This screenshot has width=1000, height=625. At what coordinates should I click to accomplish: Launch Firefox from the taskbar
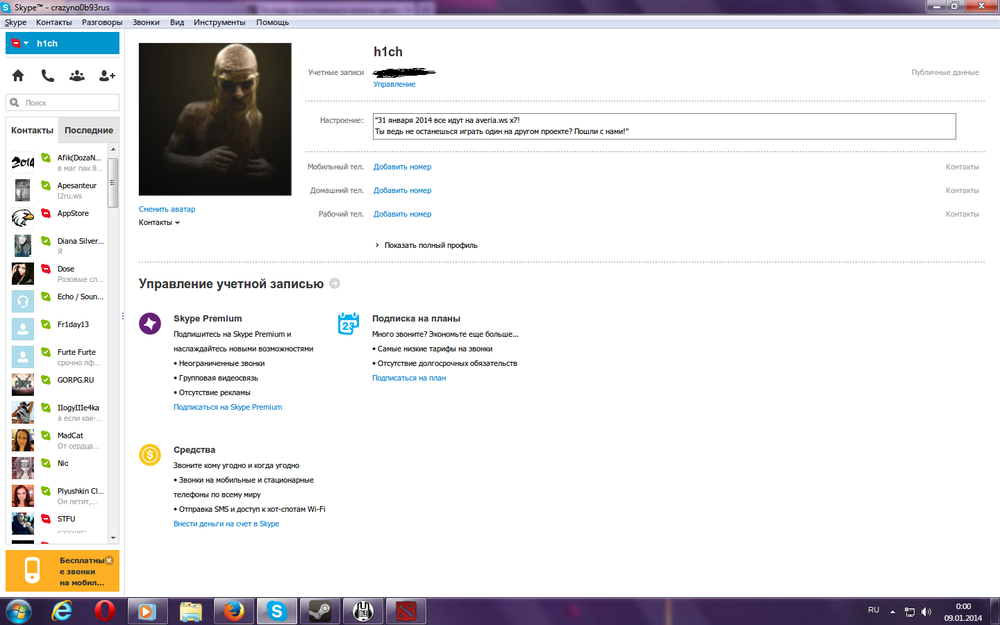point(231,609)
